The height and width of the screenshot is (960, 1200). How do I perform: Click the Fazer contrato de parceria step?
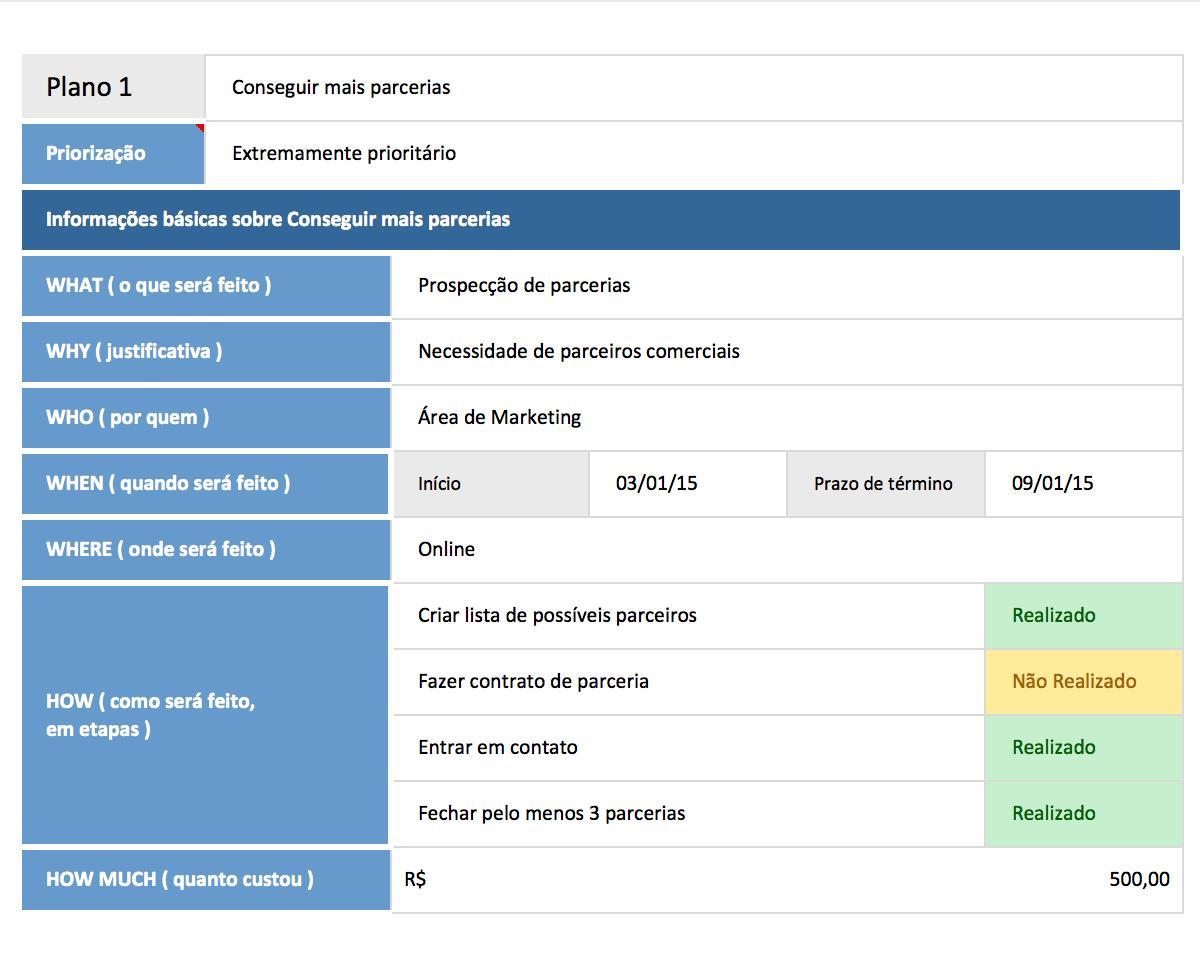[x=688, y=681]
